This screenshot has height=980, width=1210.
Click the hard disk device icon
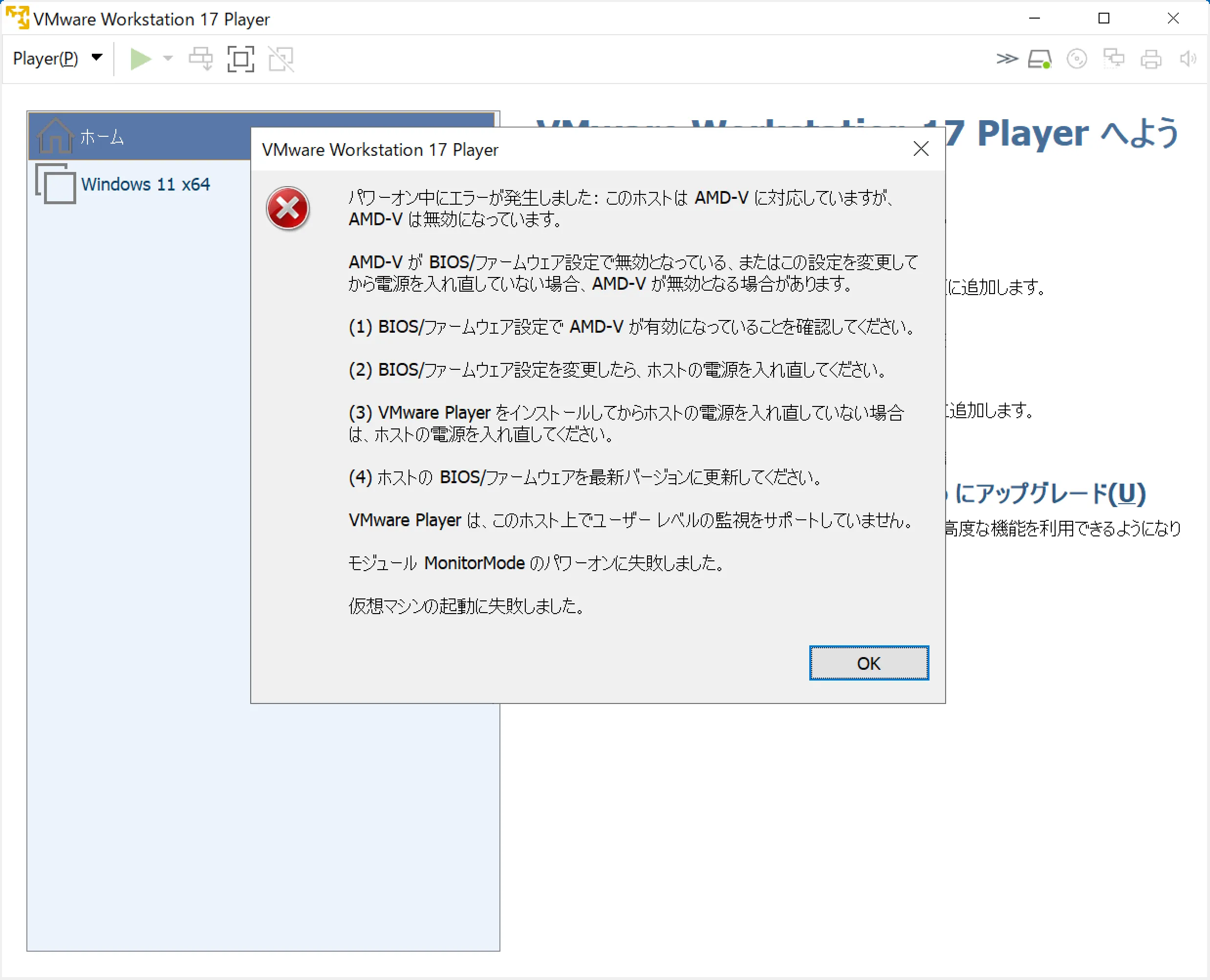coord(1039,59)
